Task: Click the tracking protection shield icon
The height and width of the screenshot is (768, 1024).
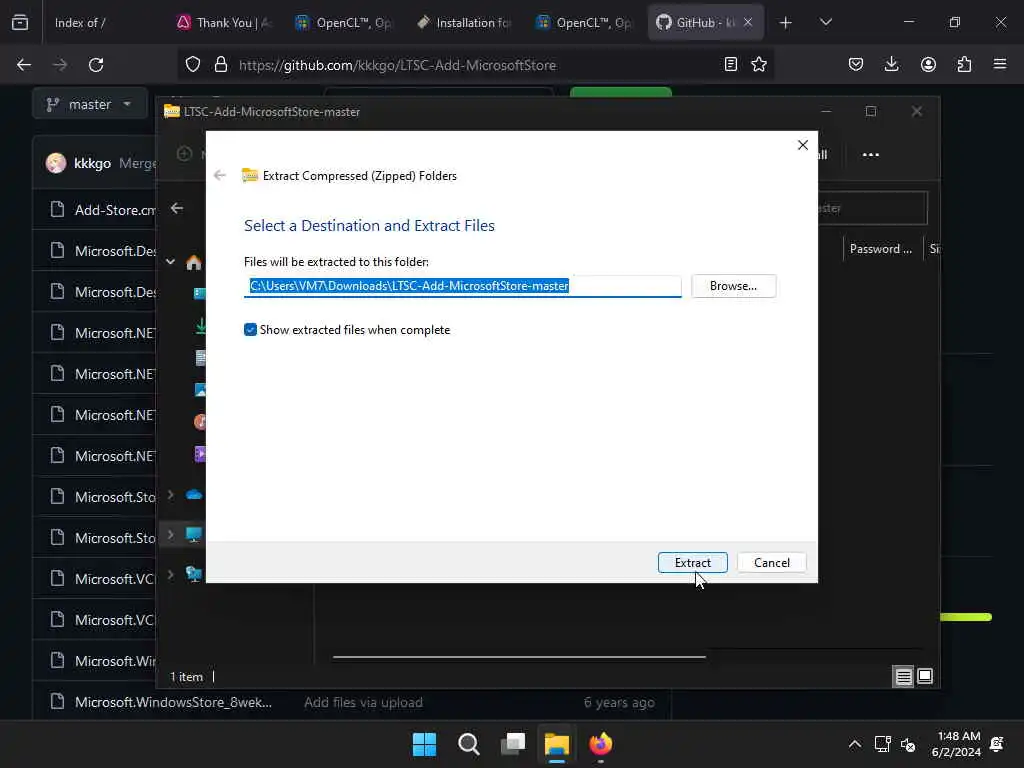Action: (193, 65)
